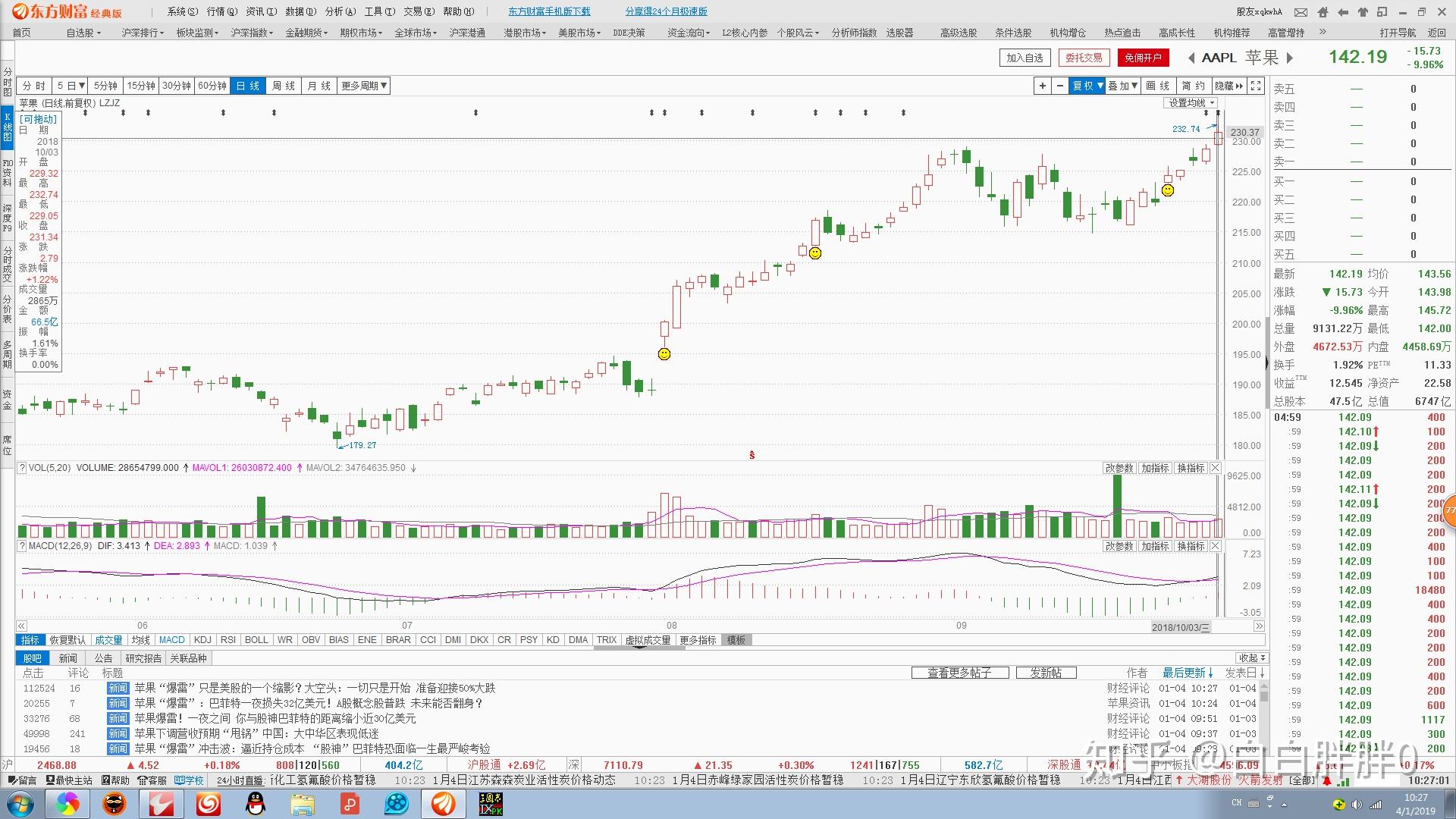Open the Sina Weibo taskbar icon
This screenshot has height=819, width=1456.
click(x=209, y=804)
